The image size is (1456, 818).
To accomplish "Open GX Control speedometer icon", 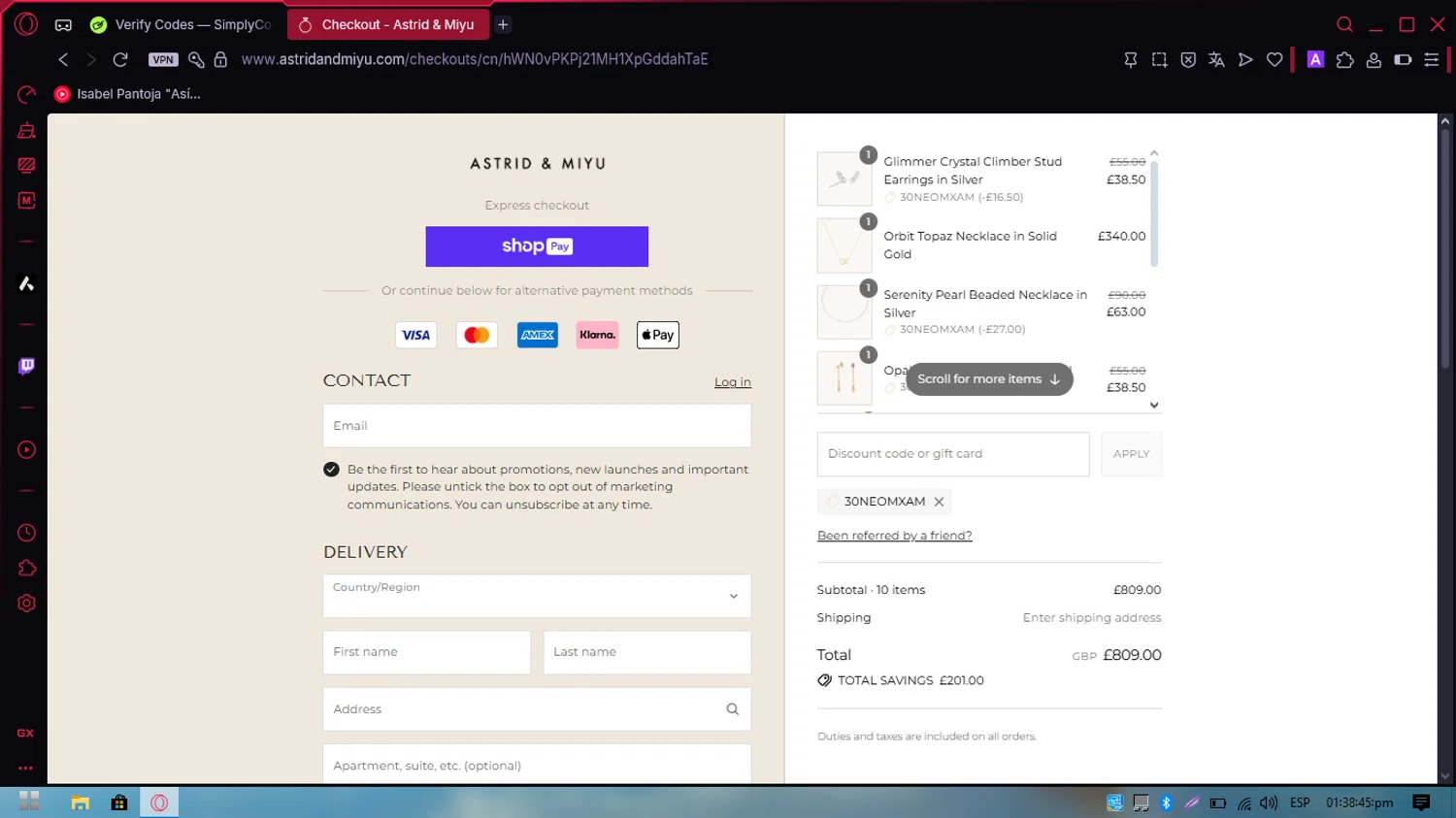I will (x=26, y=94).
